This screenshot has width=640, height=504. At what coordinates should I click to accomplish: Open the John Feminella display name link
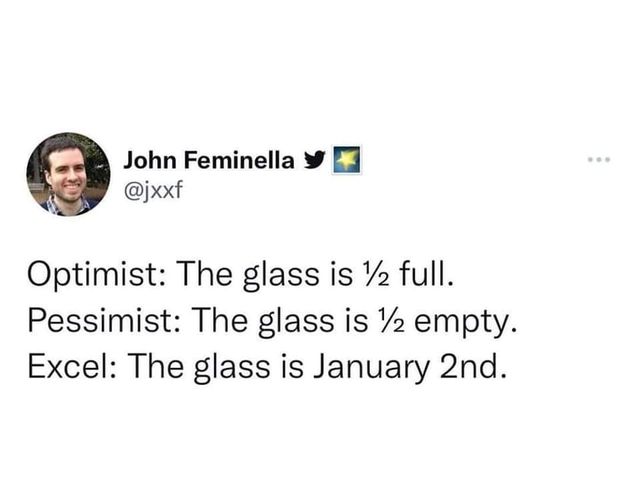point(208,160)
